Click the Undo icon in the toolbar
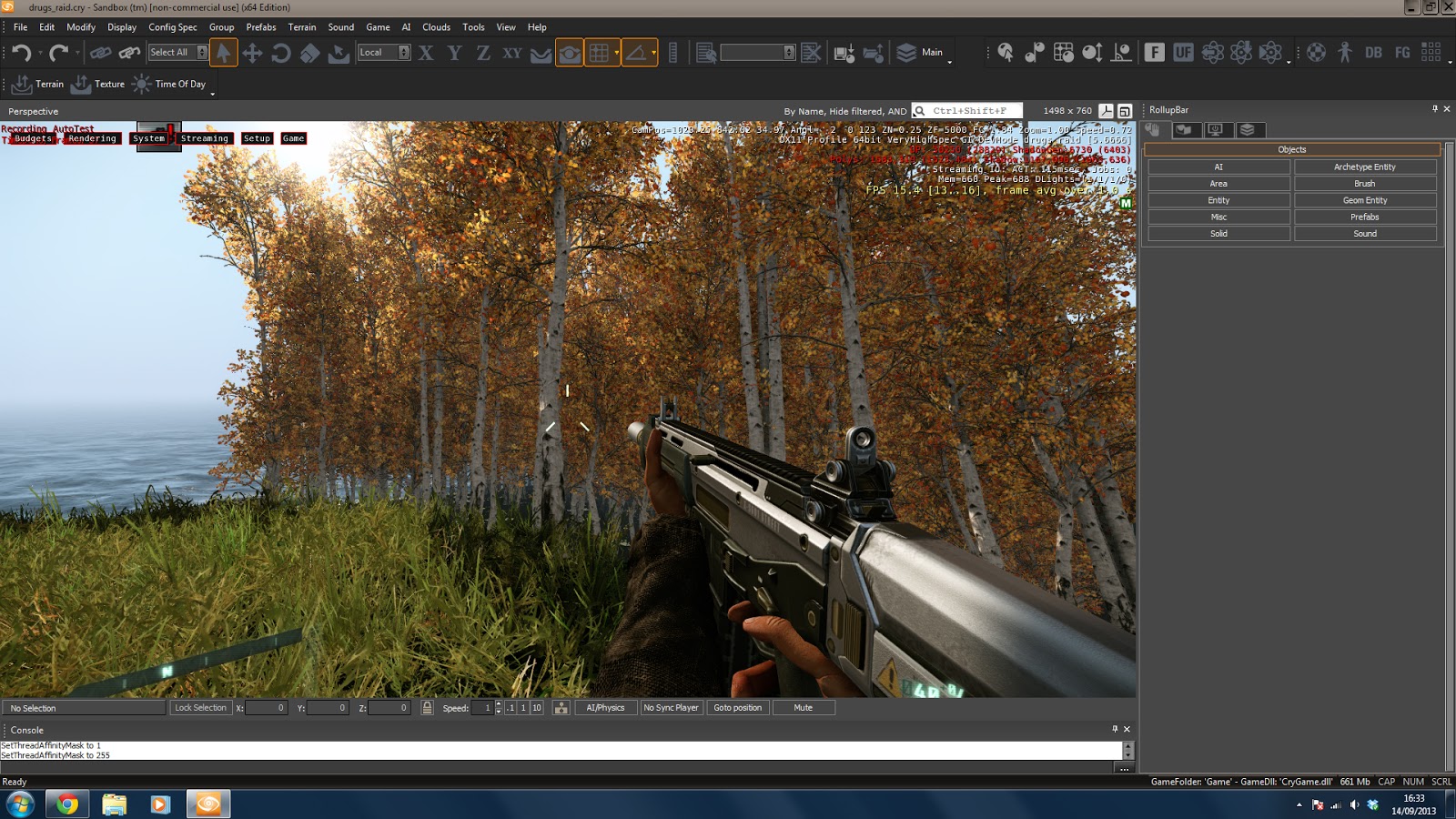Viewport: 1456px width, 819px height. [x=24, y=53]
